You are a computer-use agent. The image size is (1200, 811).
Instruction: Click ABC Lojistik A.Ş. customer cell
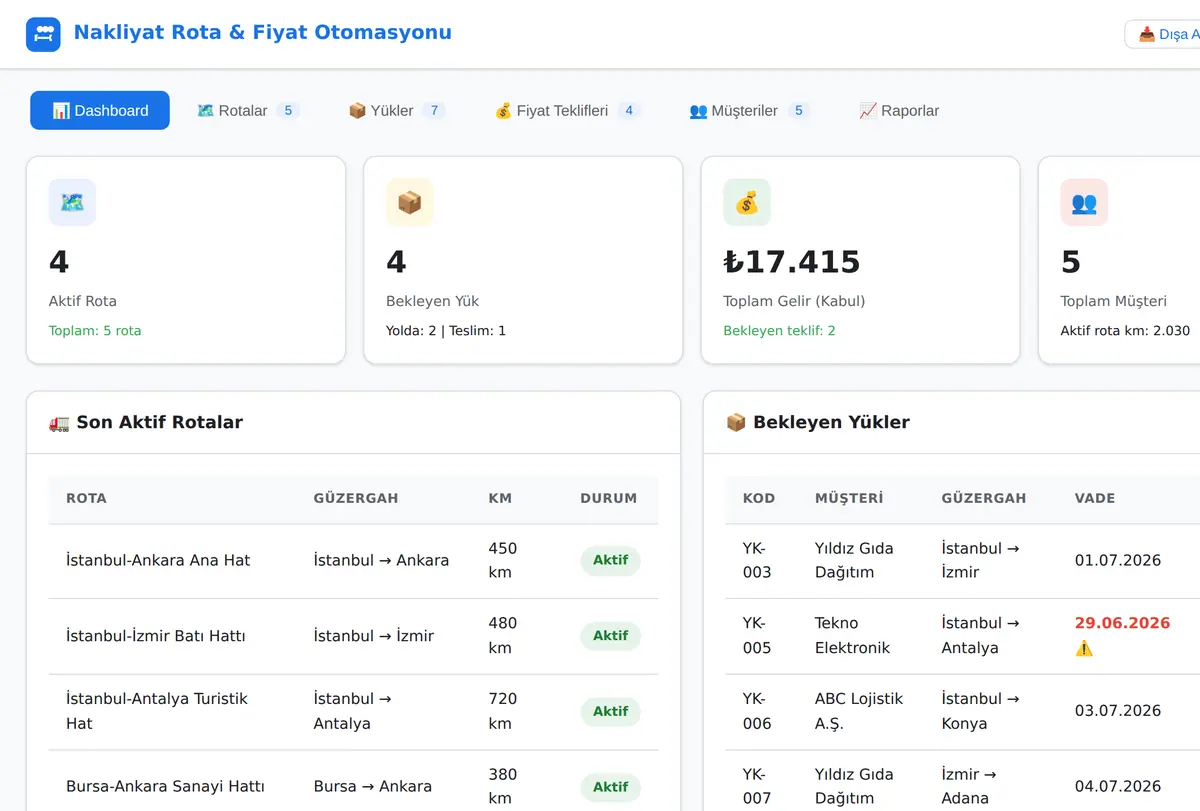(x=859, y=711)
